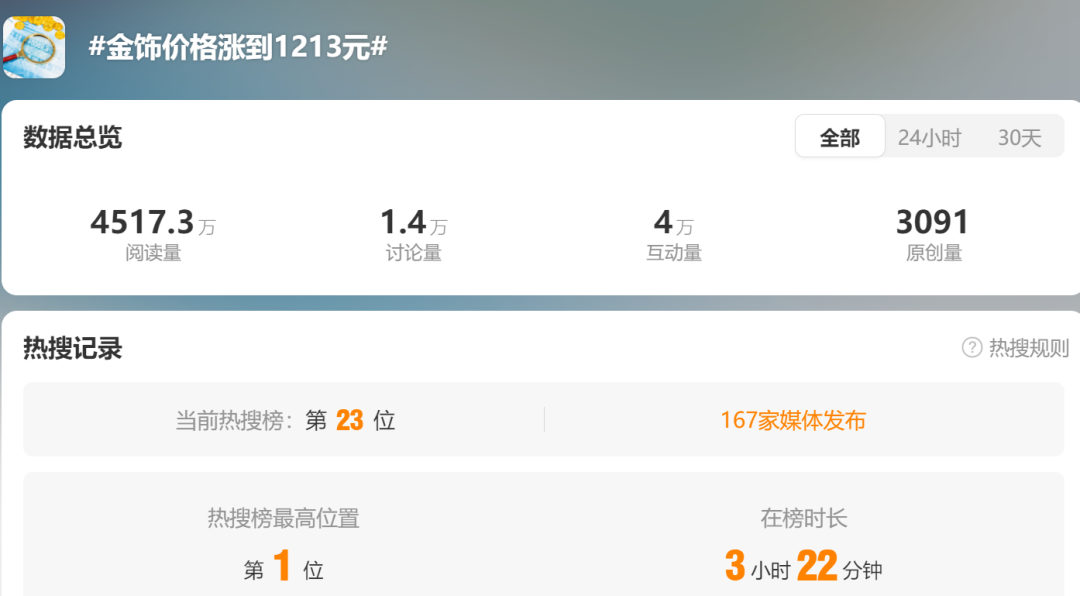Screen dimensions: 1080x596
Task: Click the 热搜记录 section heading
Action: click(x=72, y=348)
